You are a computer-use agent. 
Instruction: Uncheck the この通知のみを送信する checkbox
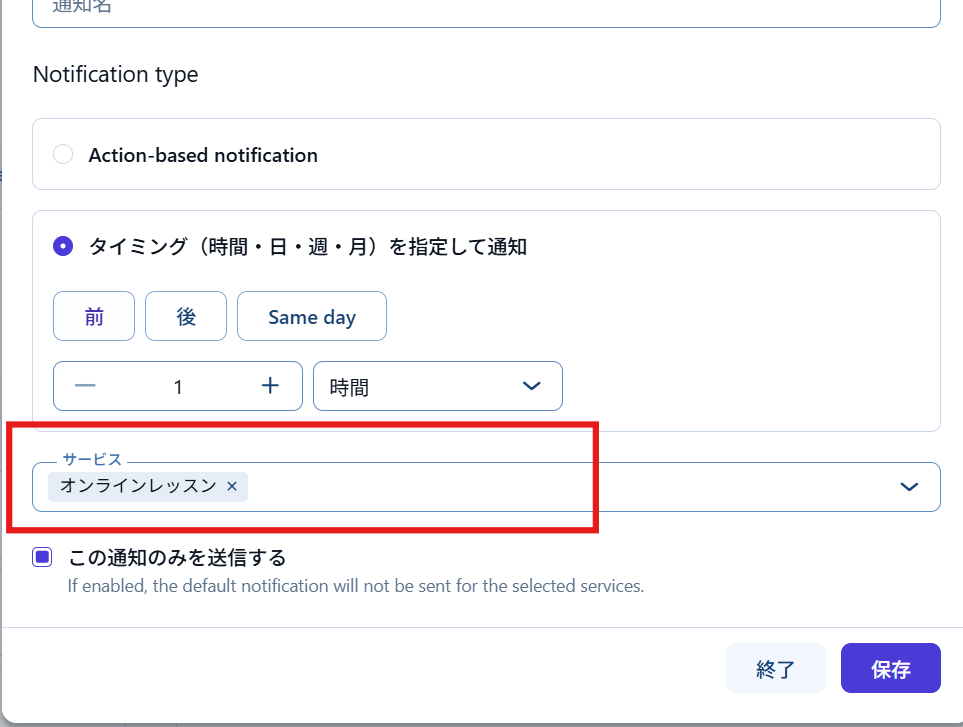point(42,557)
